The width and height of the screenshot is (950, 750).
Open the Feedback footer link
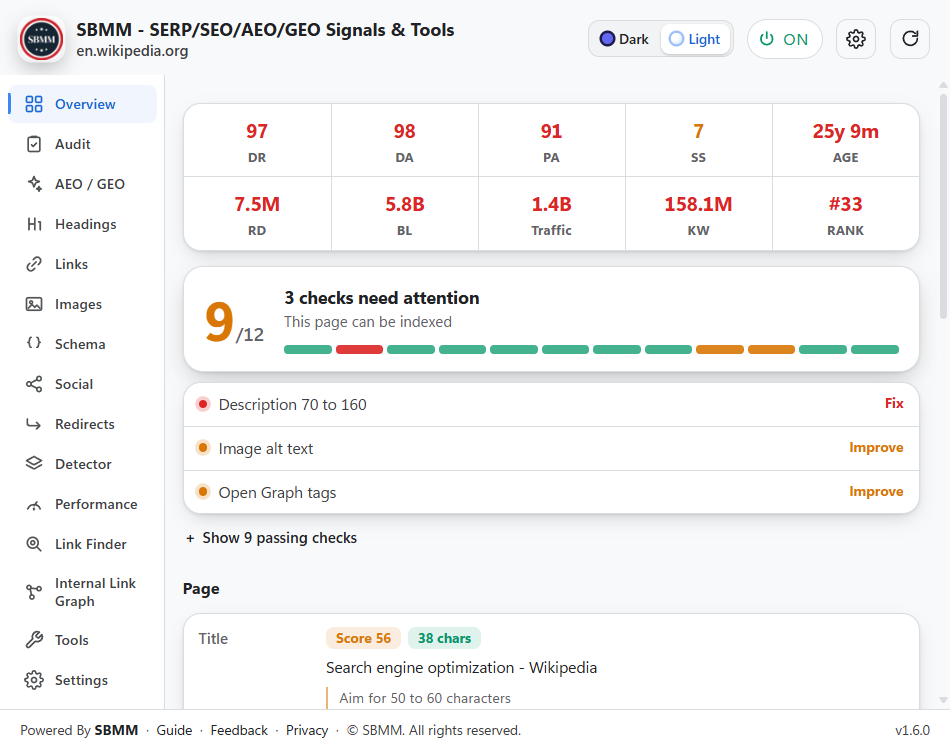[x=239, y=731]
